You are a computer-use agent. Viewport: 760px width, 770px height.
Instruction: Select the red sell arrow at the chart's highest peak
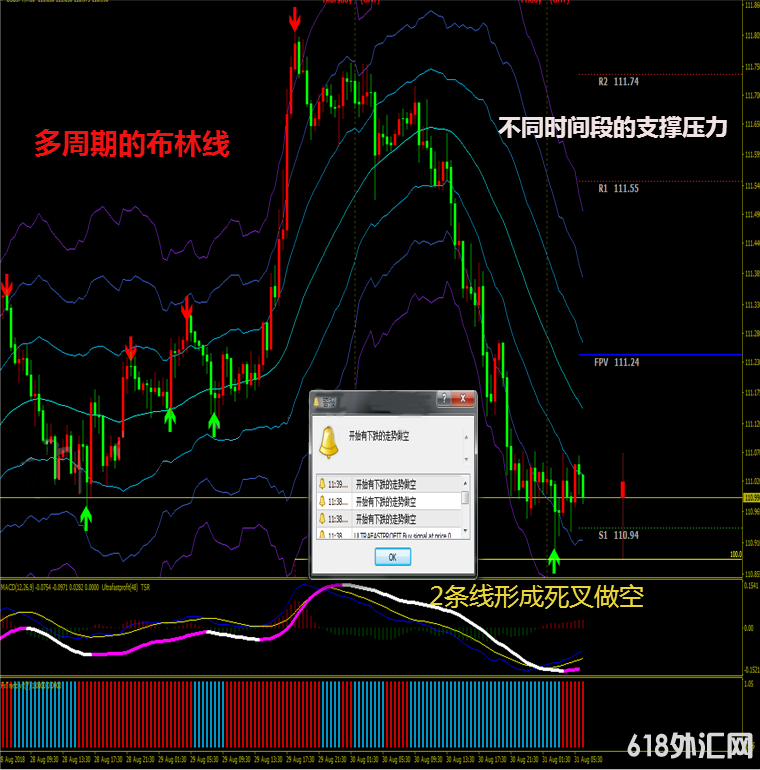(x=295, y=20)
